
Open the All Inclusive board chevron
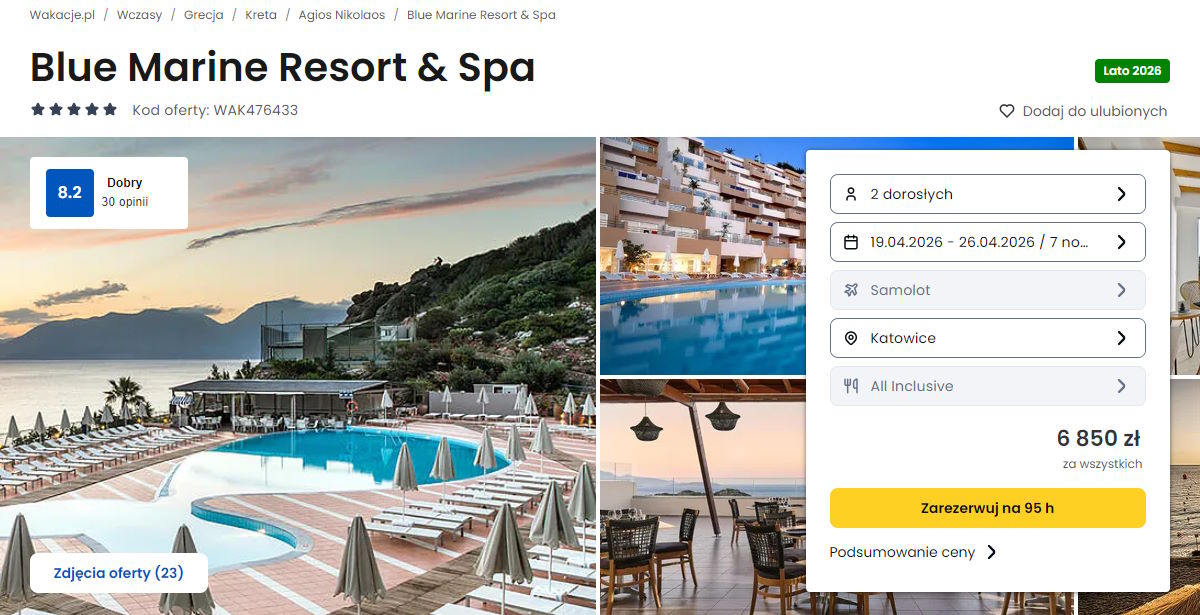[x=1121, y=386]
